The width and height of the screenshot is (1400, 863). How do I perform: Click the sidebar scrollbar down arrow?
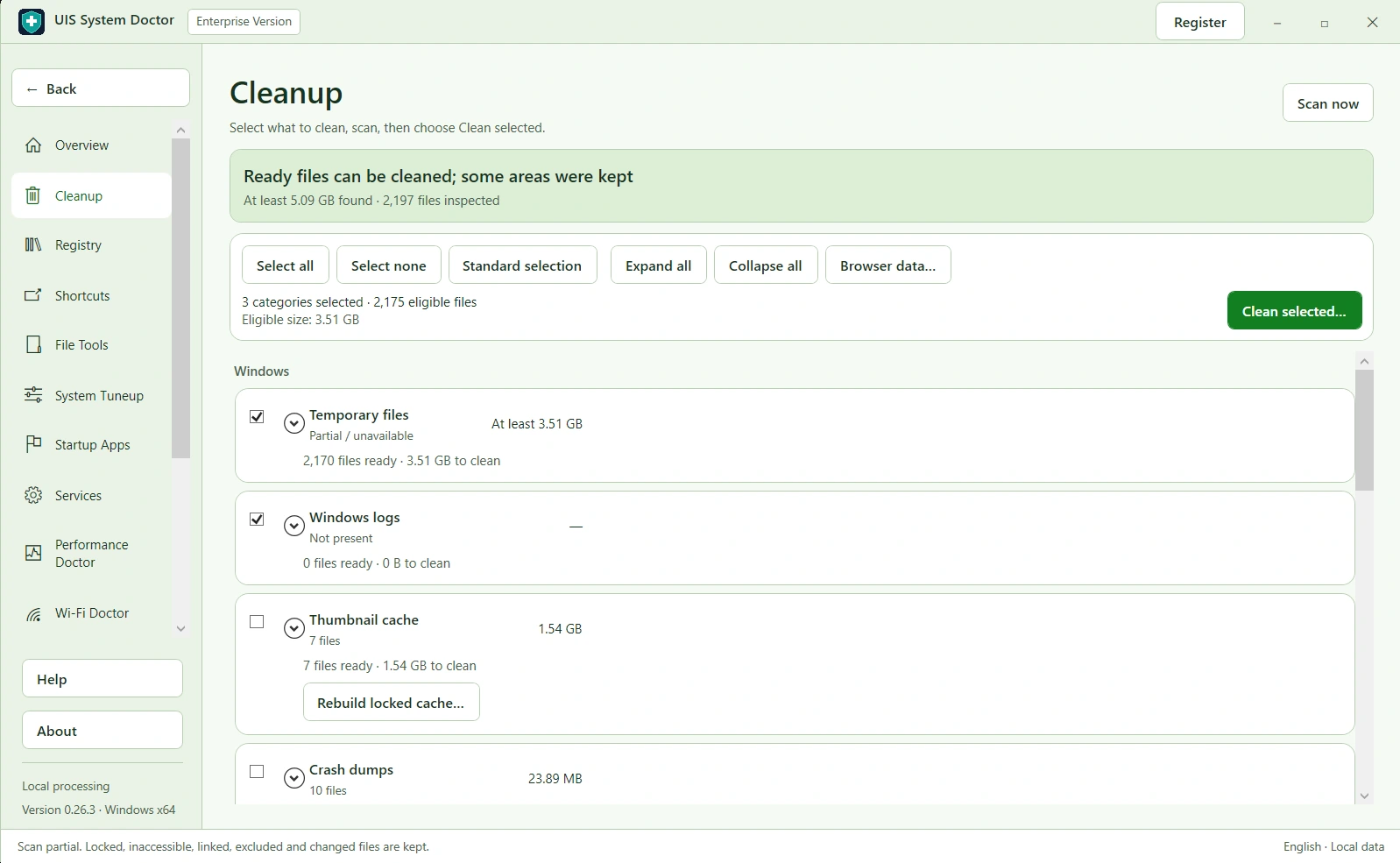click(x=180, y=628)
